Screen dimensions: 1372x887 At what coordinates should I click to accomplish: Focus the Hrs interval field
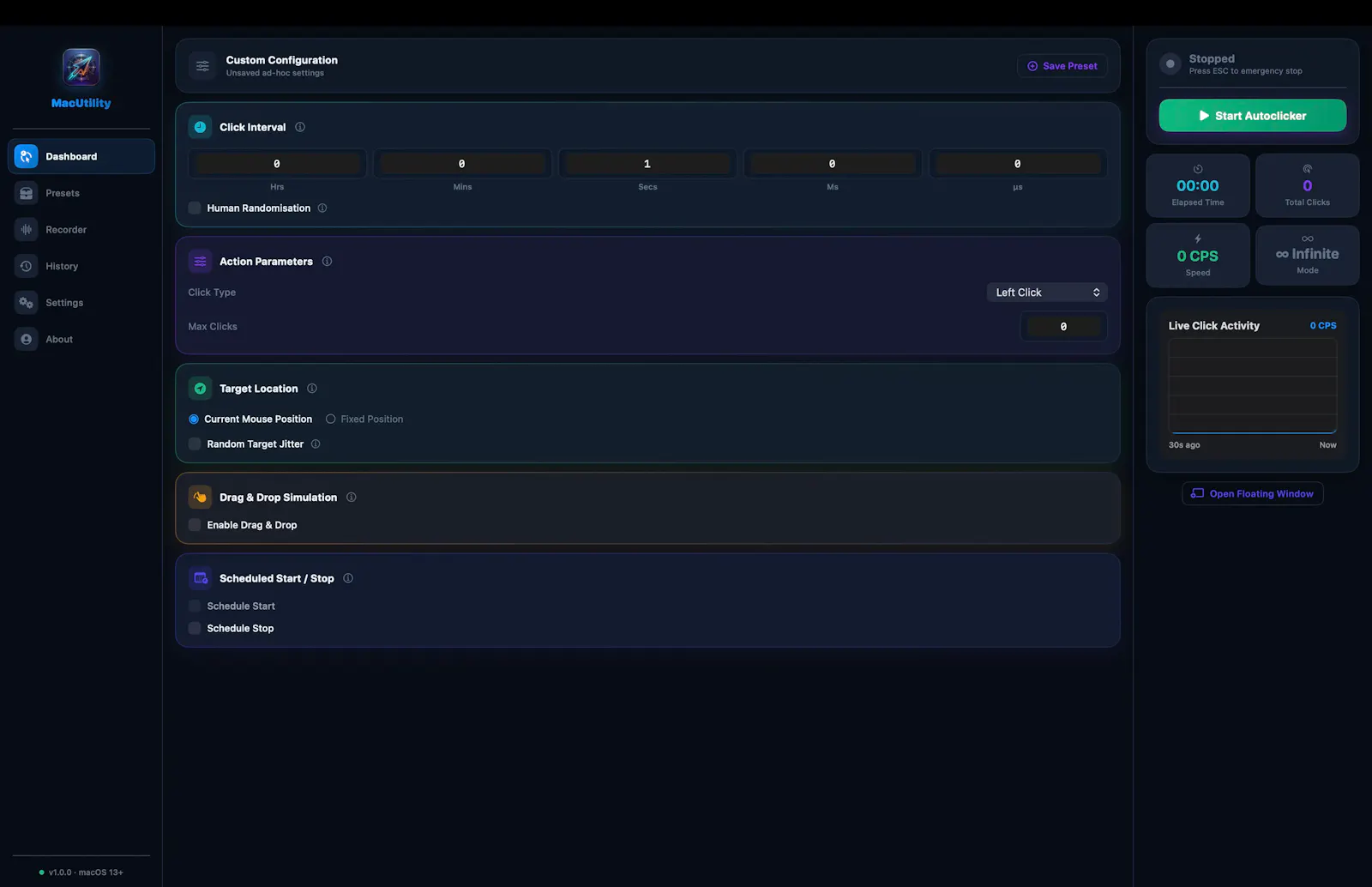(x=277, y=164)
